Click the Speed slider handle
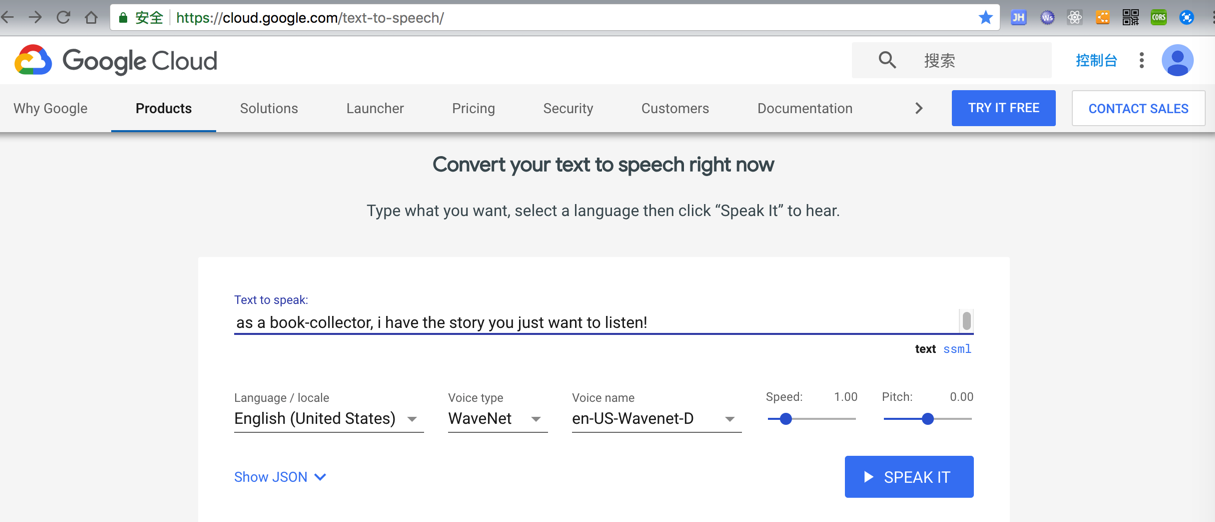The image size is (1215, 522). [x=786, y=419]
